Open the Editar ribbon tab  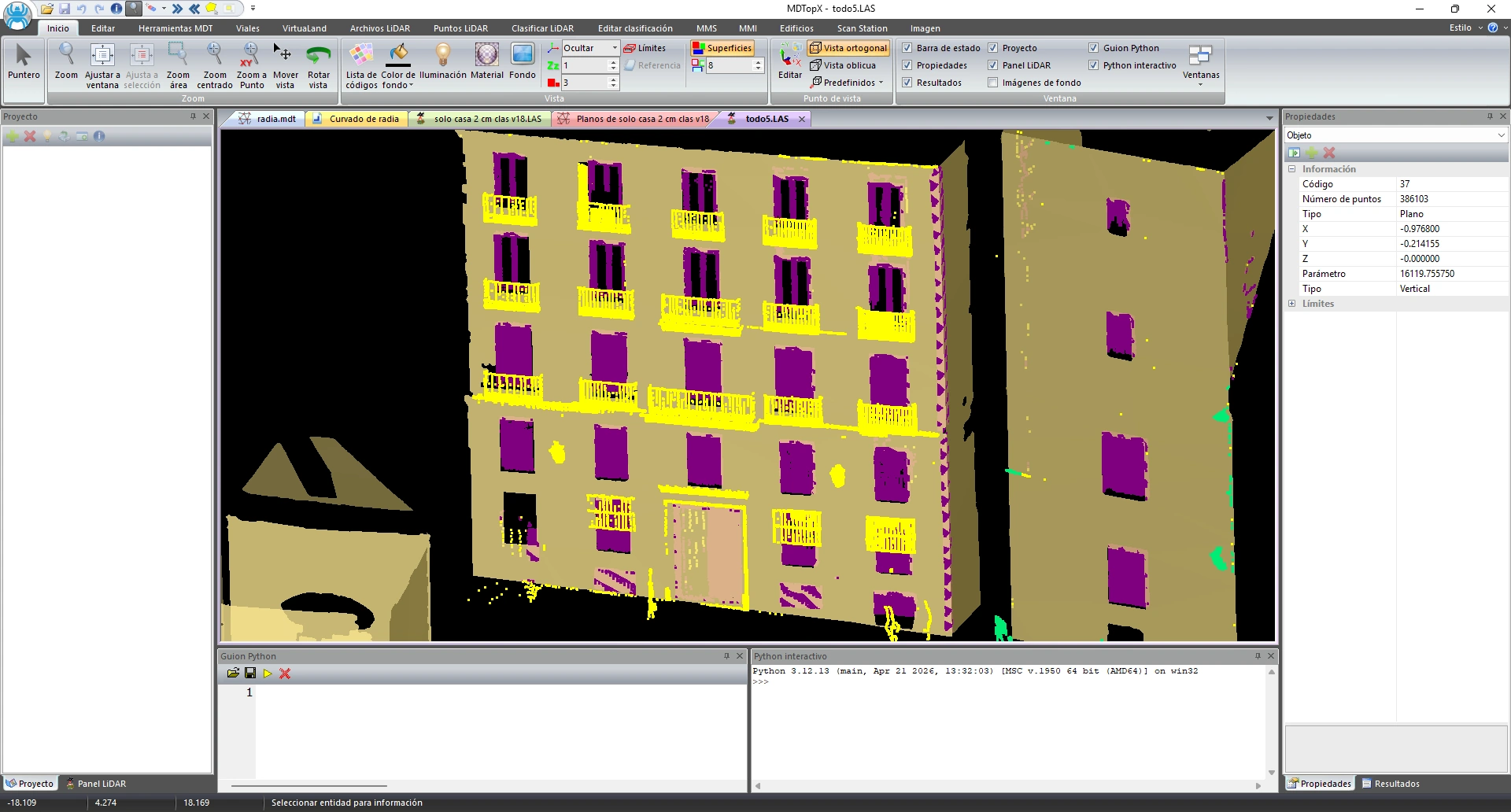coord(103,28)
